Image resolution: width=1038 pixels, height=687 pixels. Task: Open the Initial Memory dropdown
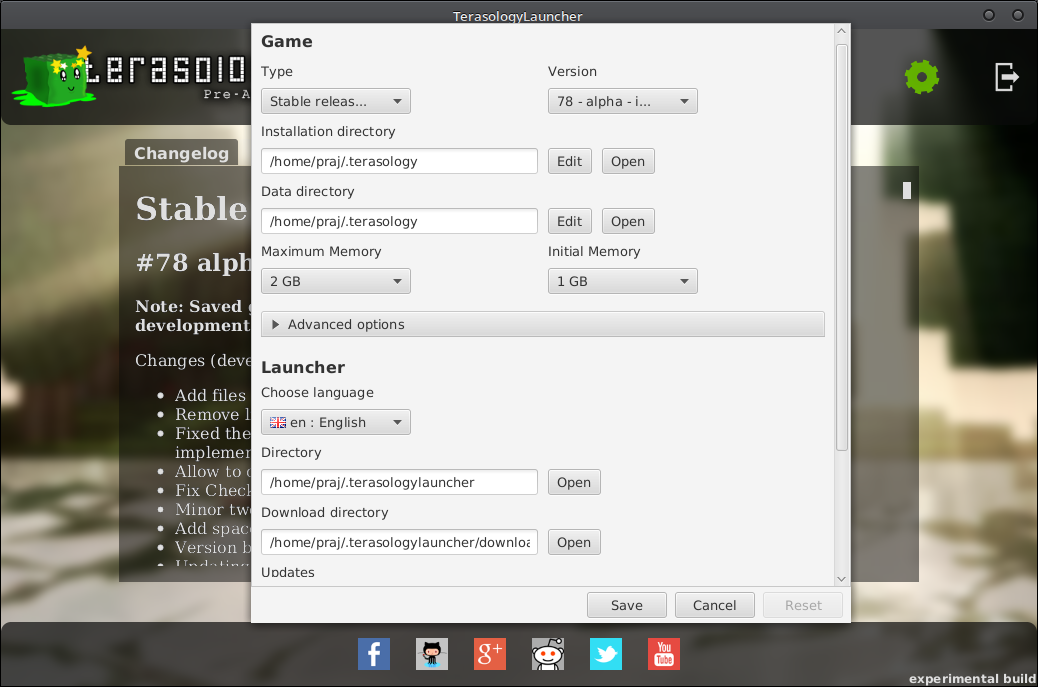622,281
